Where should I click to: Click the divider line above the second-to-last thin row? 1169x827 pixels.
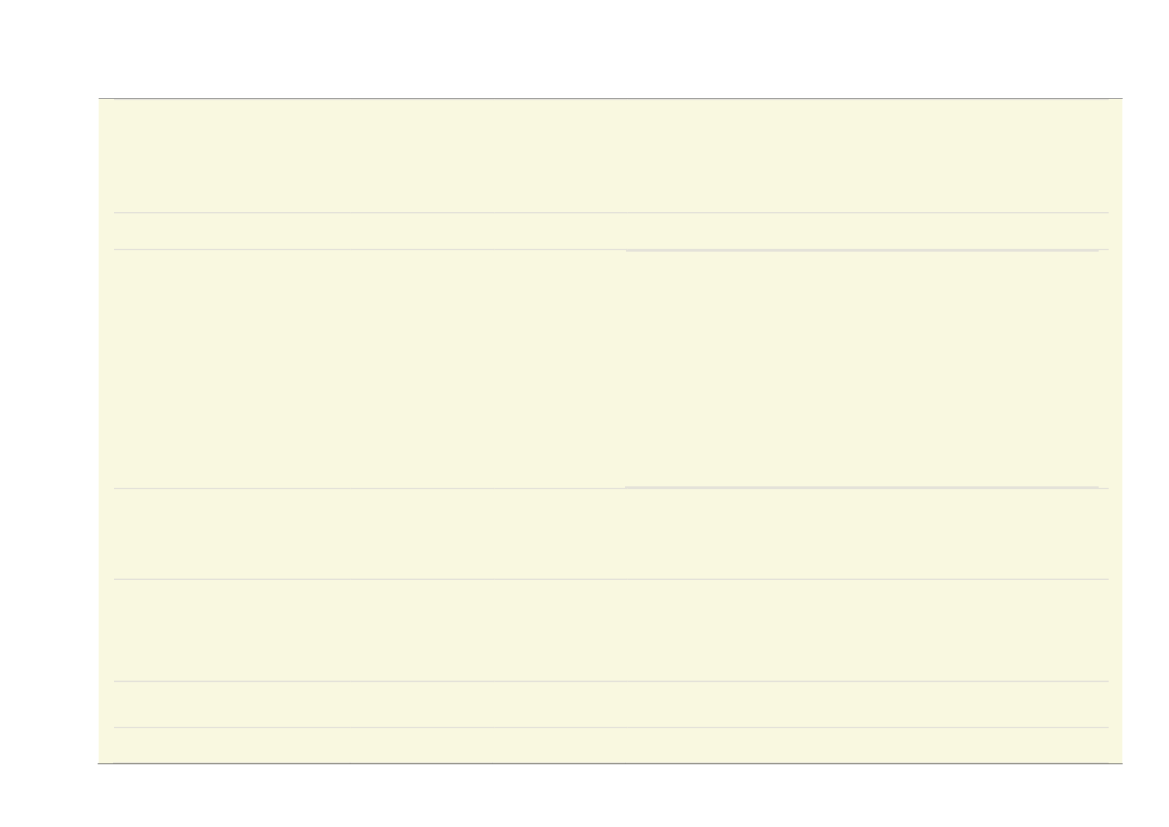click(x=611, y=681)
